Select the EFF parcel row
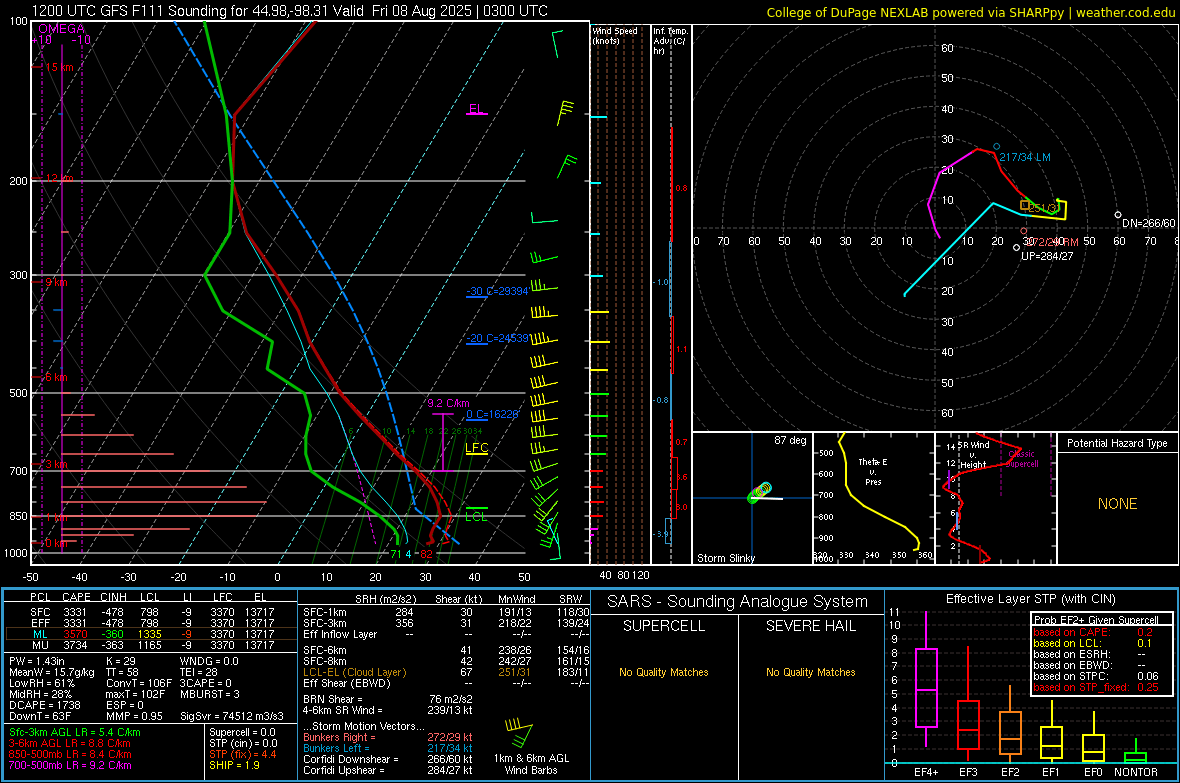 [149, 623]
